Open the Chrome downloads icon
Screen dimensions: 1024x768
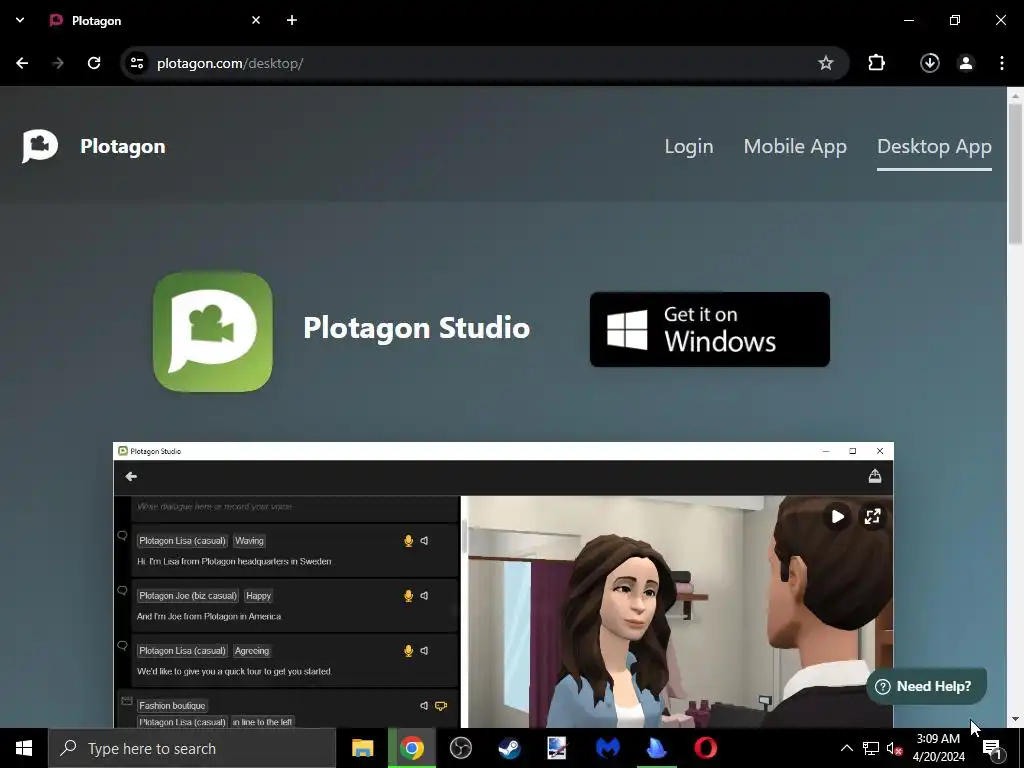click(x=929, y=63)
